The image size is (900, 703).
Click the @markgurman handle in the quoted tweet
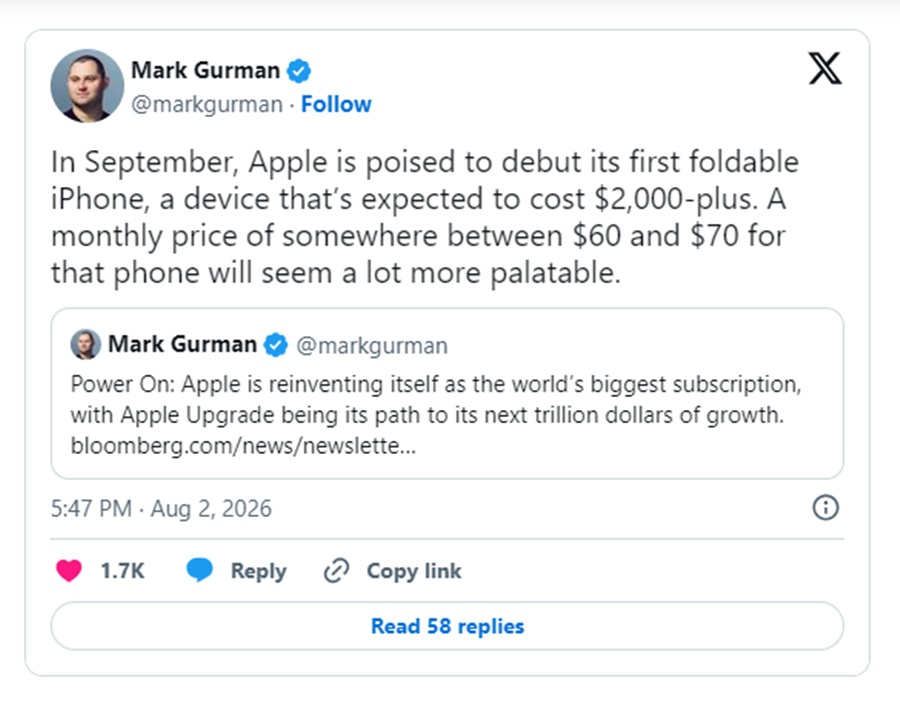coord(372,346)
